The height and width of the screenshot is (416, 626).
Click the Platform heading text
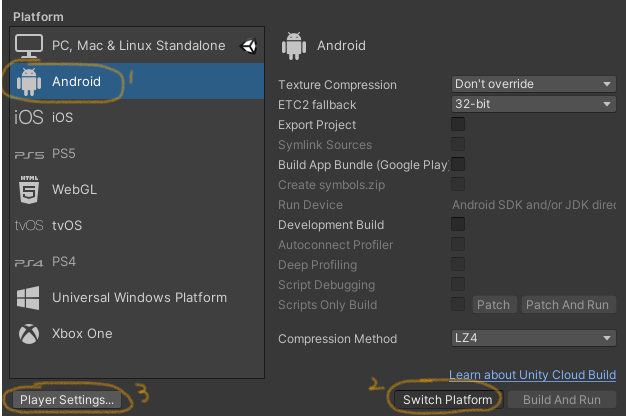coord(38,17)
